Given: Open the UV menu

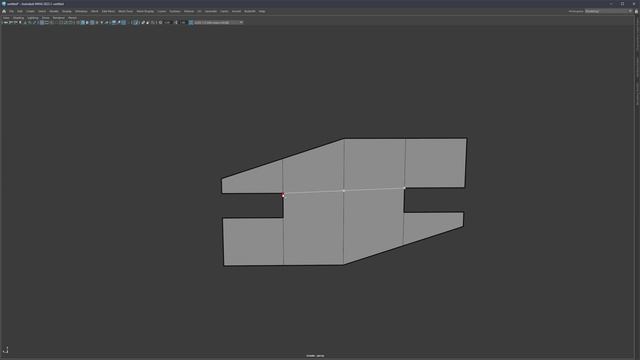Looking at the screenshot, I should pos(200,11).
